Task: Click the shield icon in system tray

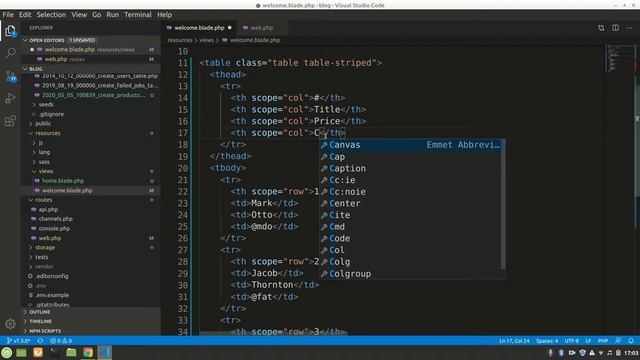Action: [582, 353]
